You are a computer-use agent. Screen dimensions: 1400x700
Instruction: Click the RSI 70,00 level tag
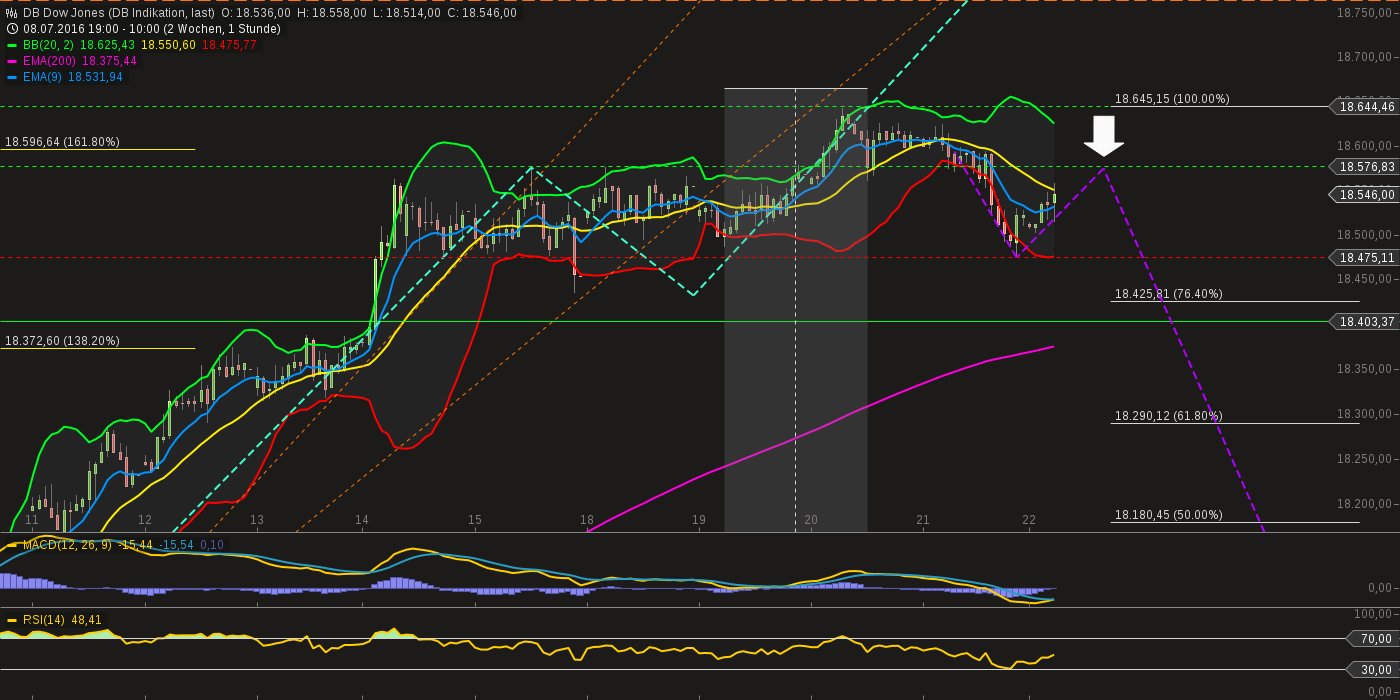coord(1374,639)
